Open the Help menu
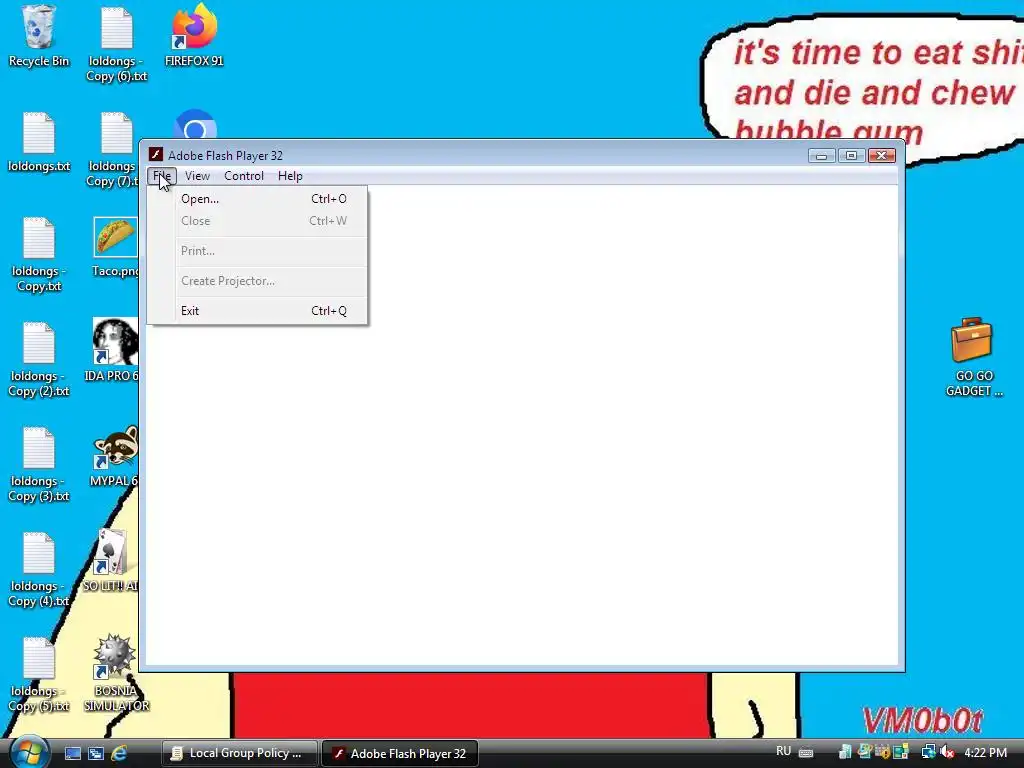1024x768 pixels. [290, 176]
